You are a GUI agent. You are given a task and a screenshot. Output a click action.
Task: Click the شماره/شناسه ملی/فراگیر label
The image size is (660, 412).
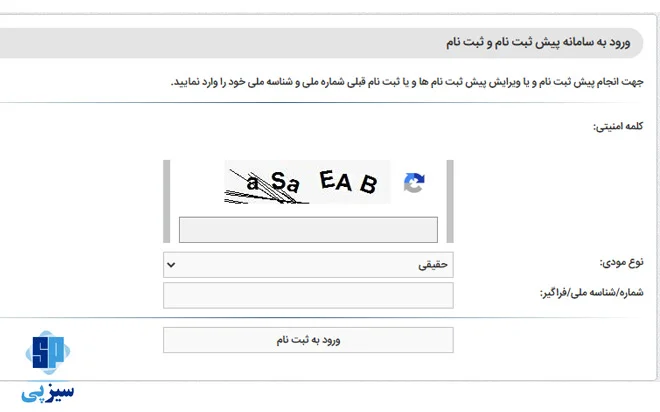591,292
